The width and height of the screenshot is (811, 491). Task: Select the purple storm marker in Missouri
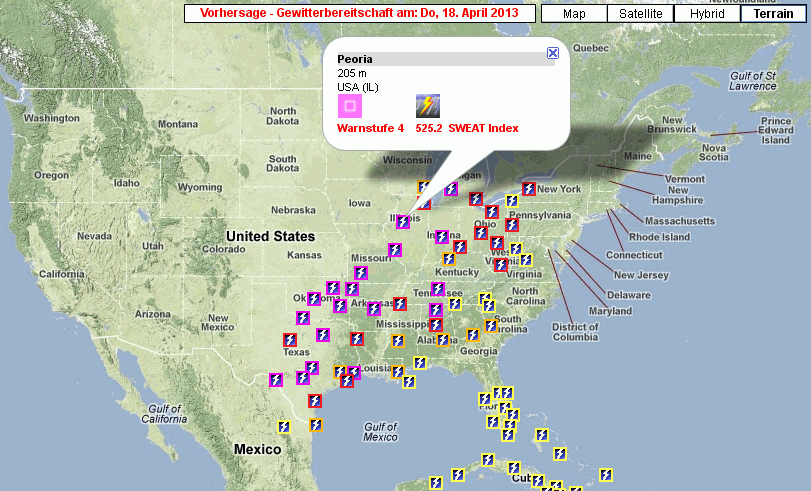pos(394,249)
